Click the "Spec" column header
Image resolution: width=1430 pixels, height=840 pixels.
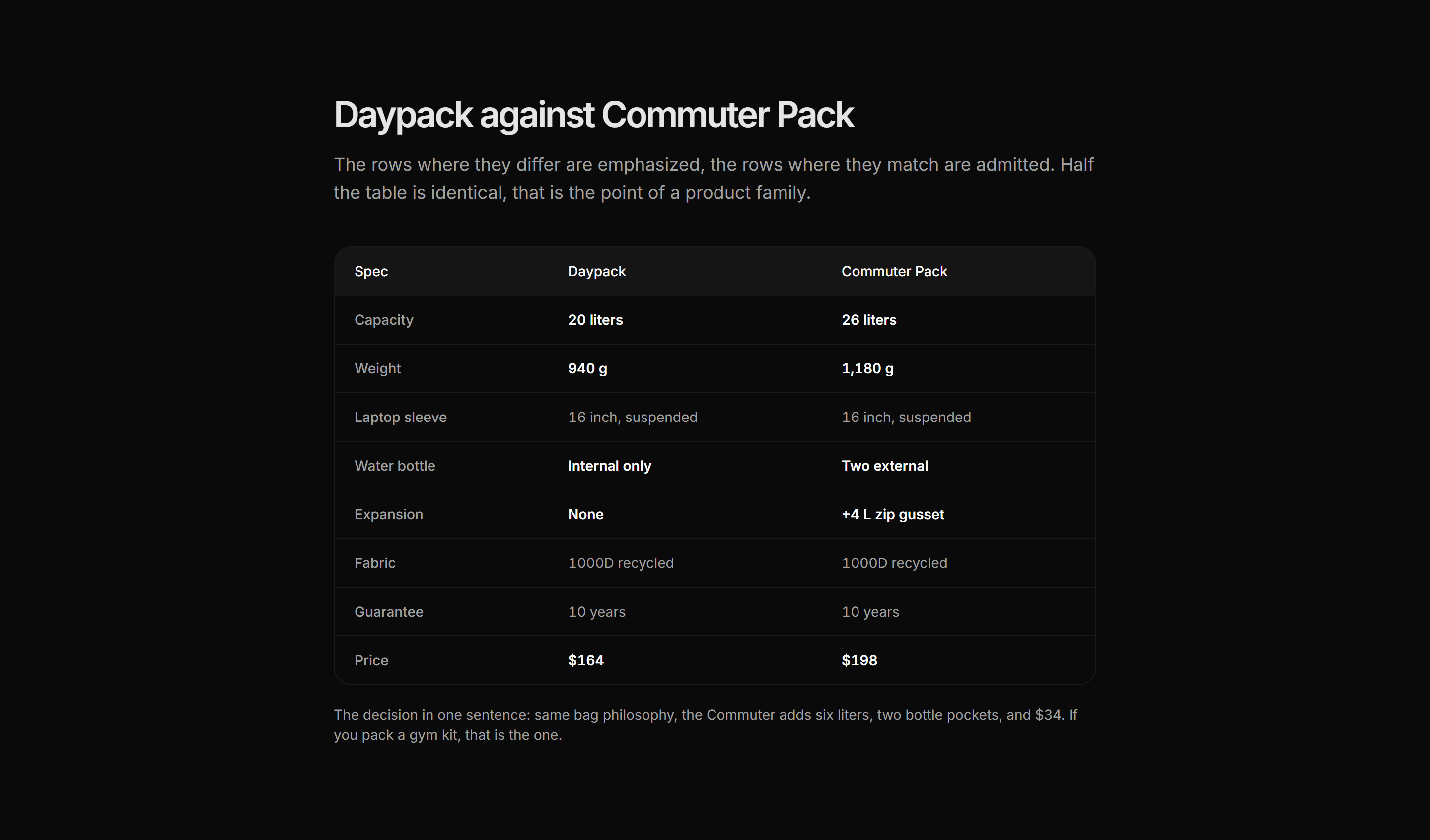[x=371, y=271]
